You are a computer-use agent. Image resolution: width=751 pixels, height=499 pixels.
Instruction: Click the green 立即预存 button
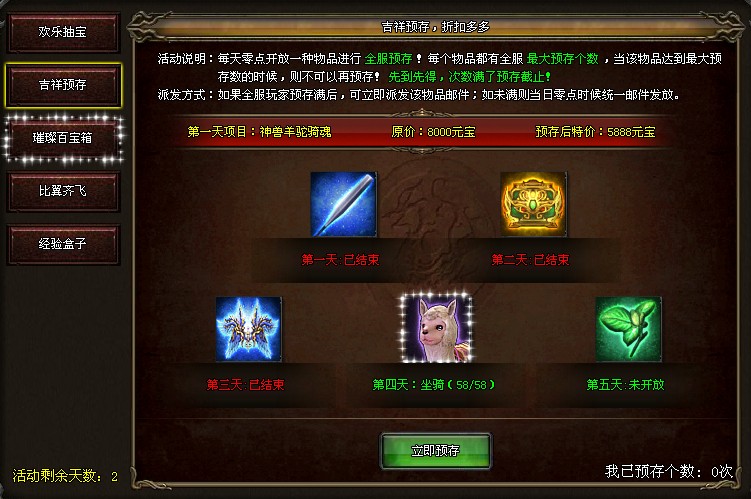[435, 451]
